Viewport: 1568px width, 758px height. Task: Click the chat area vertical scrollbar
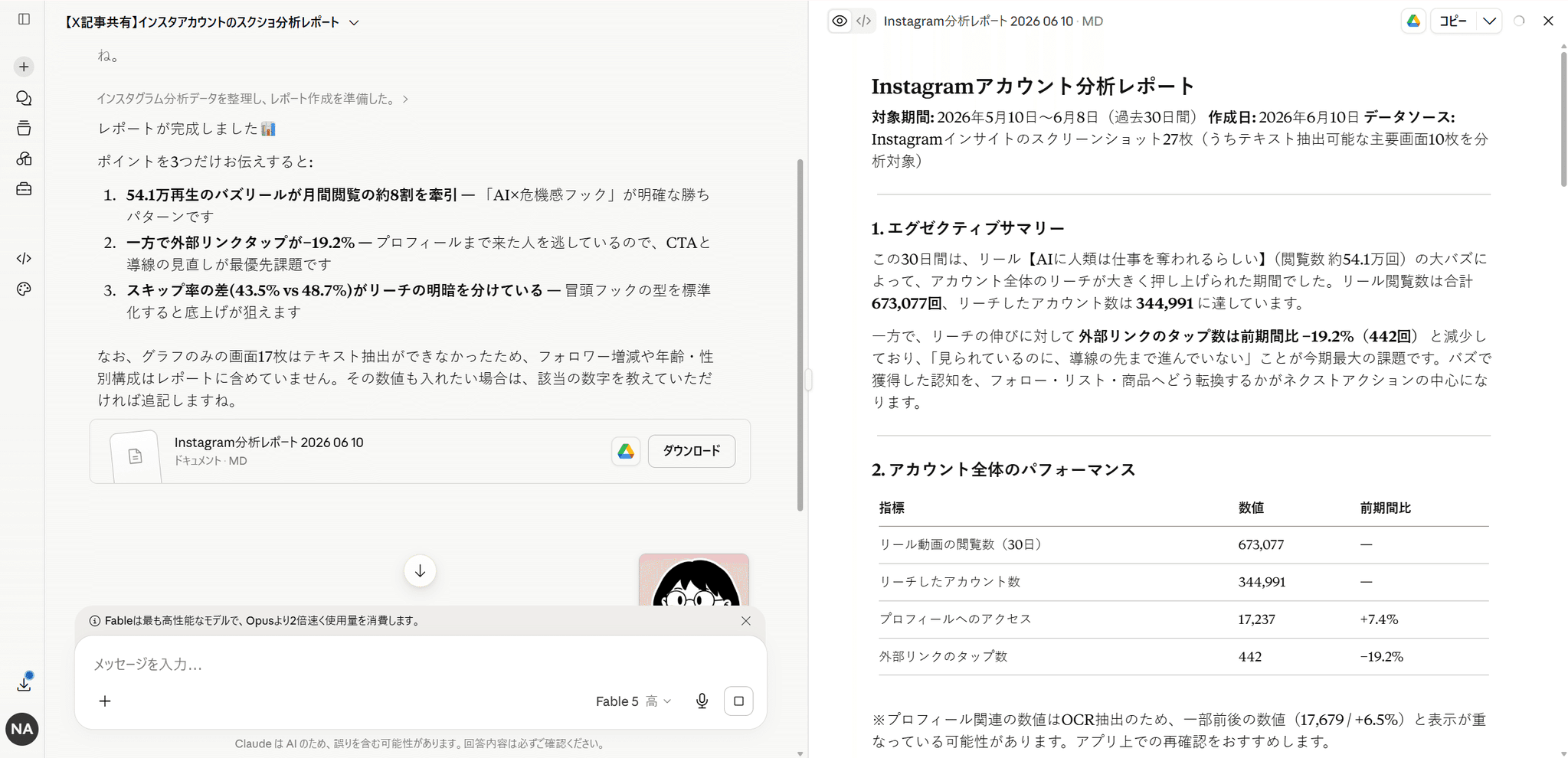(800, 335)
